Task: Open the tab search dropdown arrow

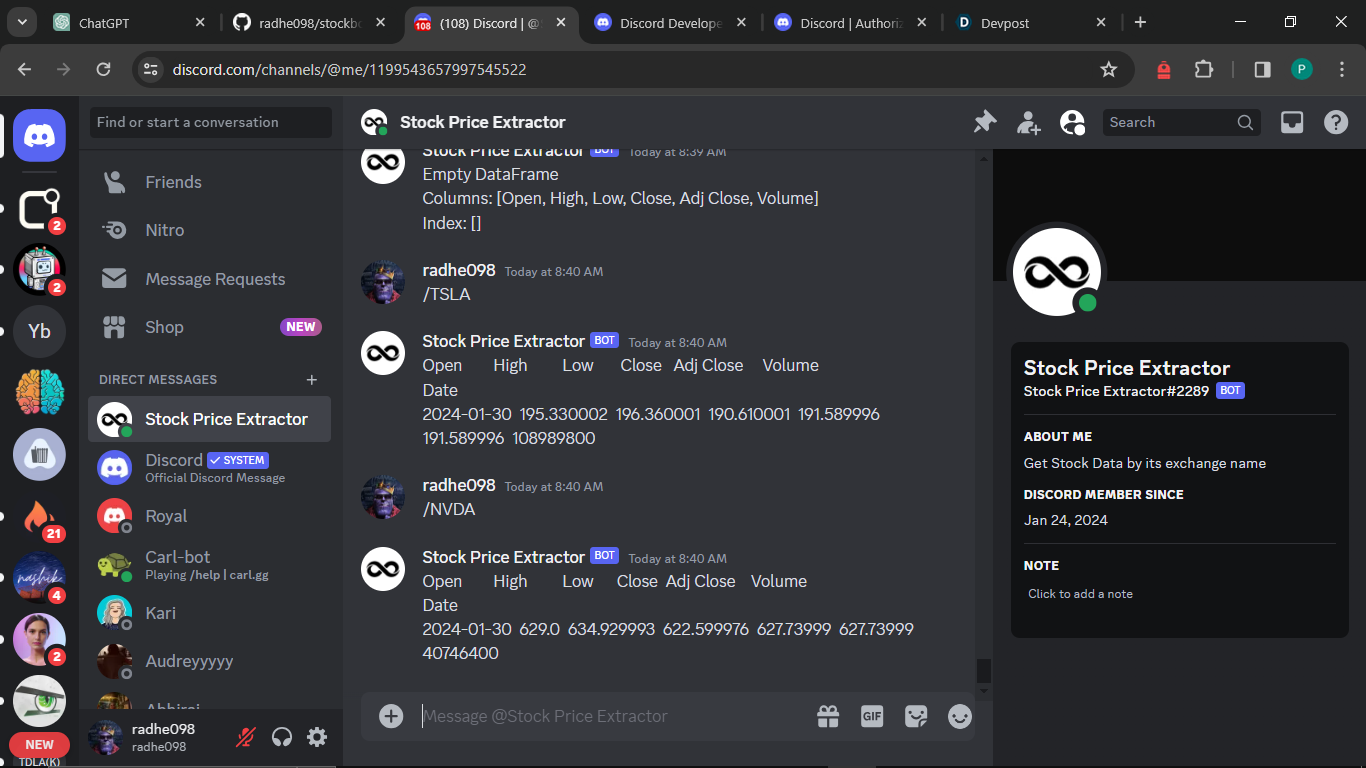Action: pyautogui.click(x=21, y=22)
